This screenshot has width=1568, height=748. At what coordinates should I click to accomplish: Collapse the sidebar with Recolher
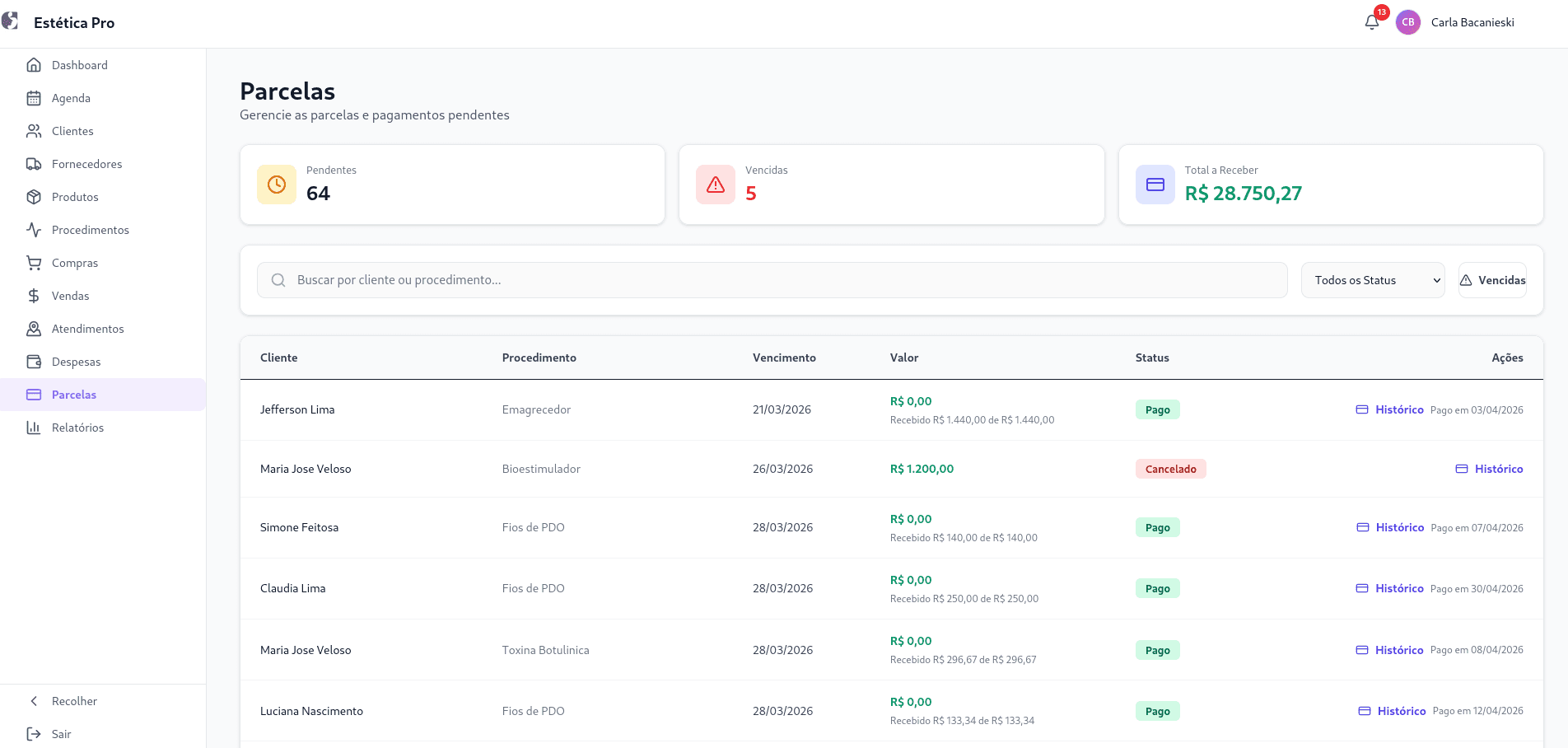pyautogui.click(x=74, y=701)
